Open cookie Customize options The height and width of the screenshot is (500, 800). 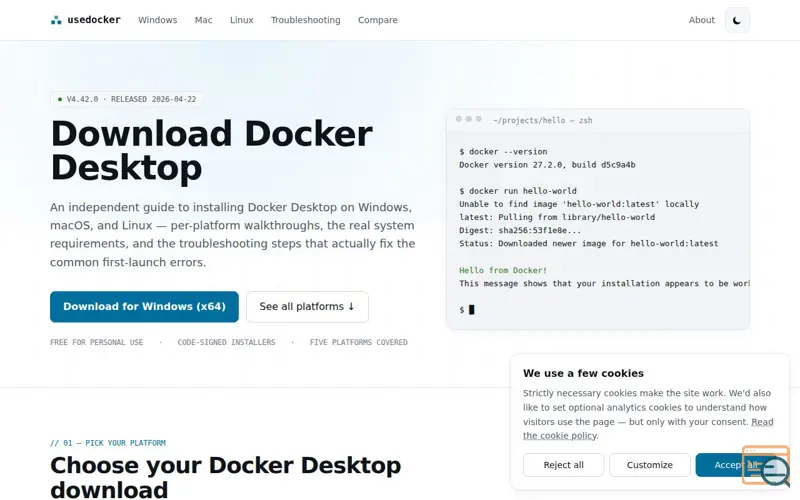pos(649,465)
